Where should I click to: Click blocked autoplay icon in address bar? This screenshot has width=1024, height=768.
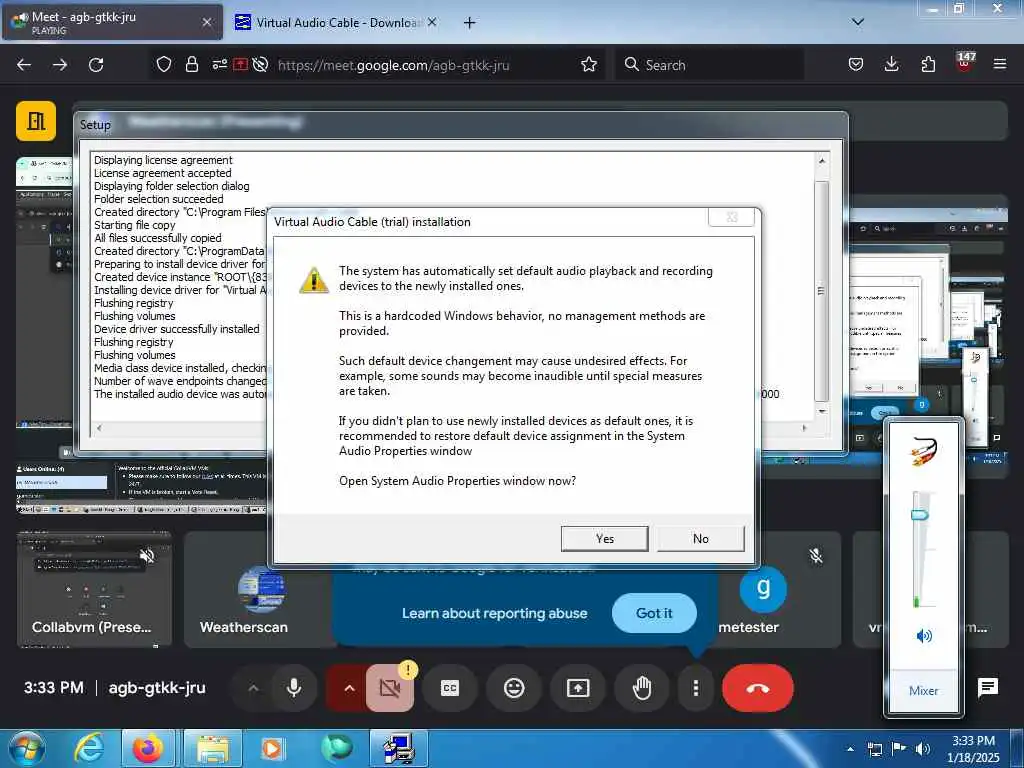261,64
